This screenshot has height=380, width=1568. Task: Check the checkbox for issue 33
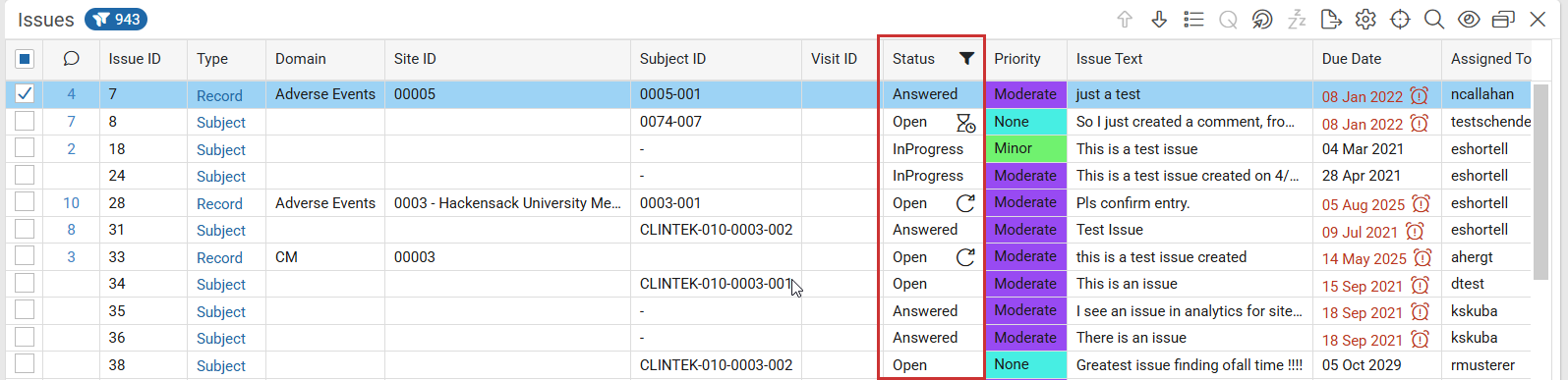click(25, 256)
